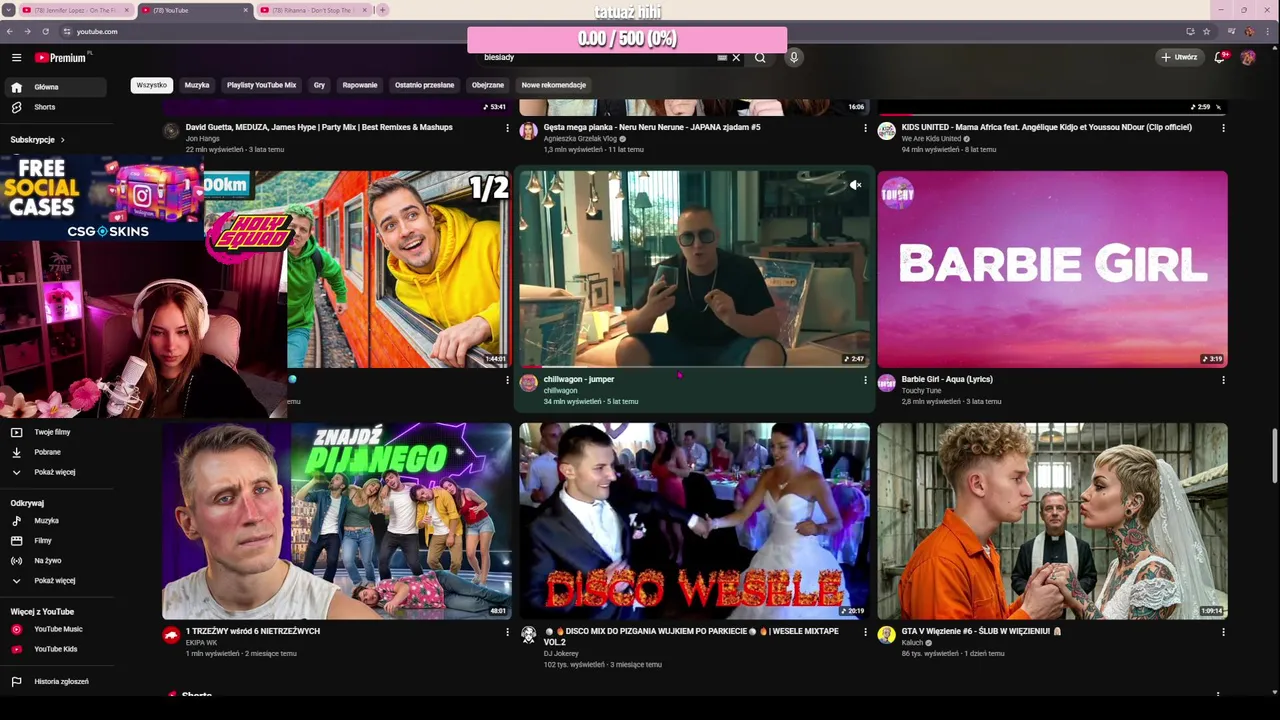This screenshot has width=1280, height=720.
Task: Select the Muzyka filter chip
Action: point(197,85)
